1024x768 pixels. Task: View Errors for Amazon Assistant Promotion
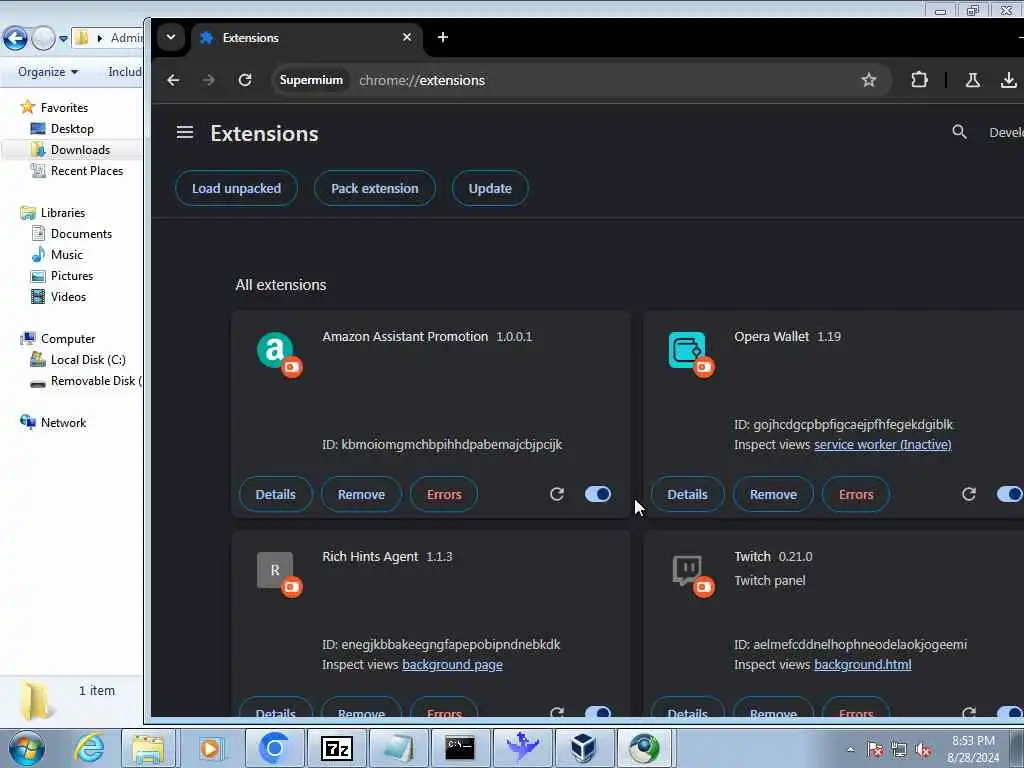[x=444, y=494]
